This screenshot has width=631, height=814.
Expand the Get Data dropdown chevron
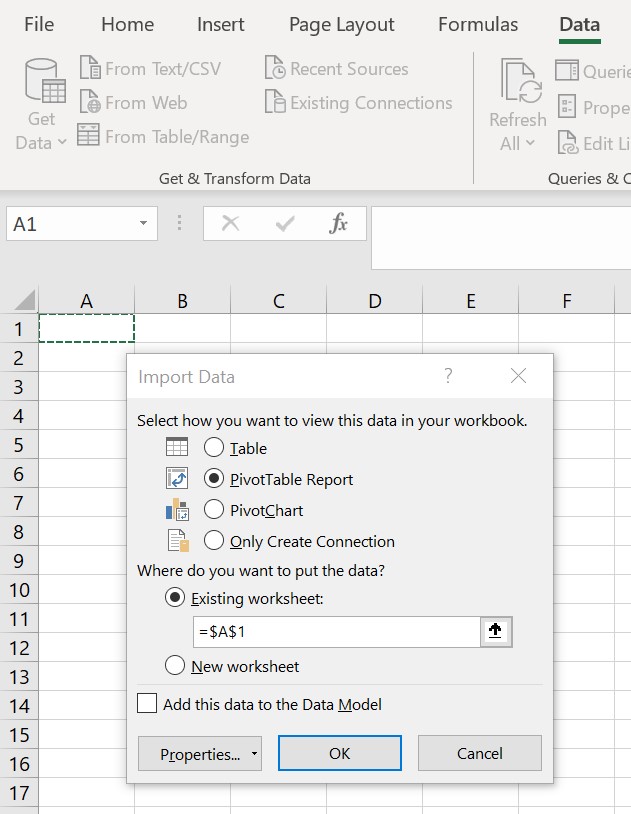coord(62,142)
